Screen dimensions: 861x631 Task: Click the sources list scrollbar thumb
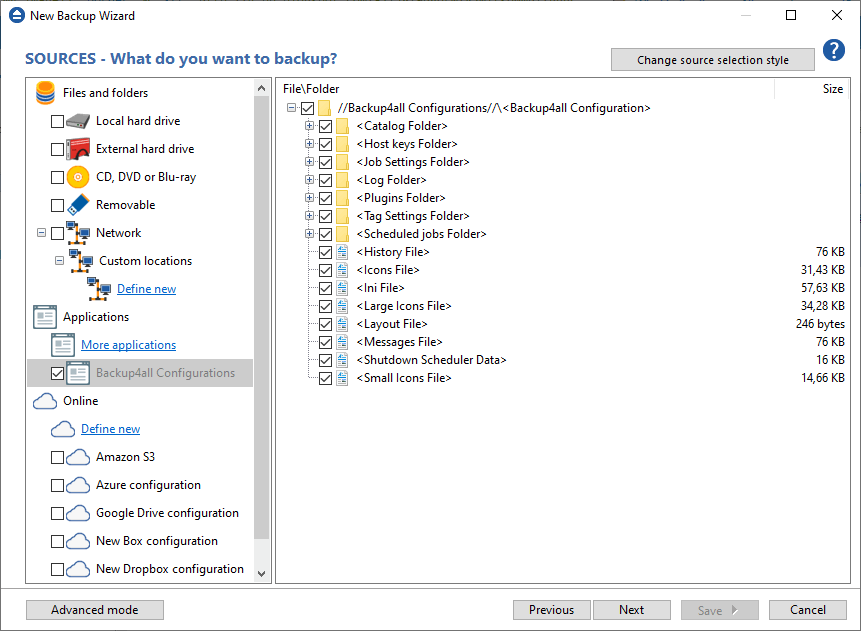(x=261, y=318)
